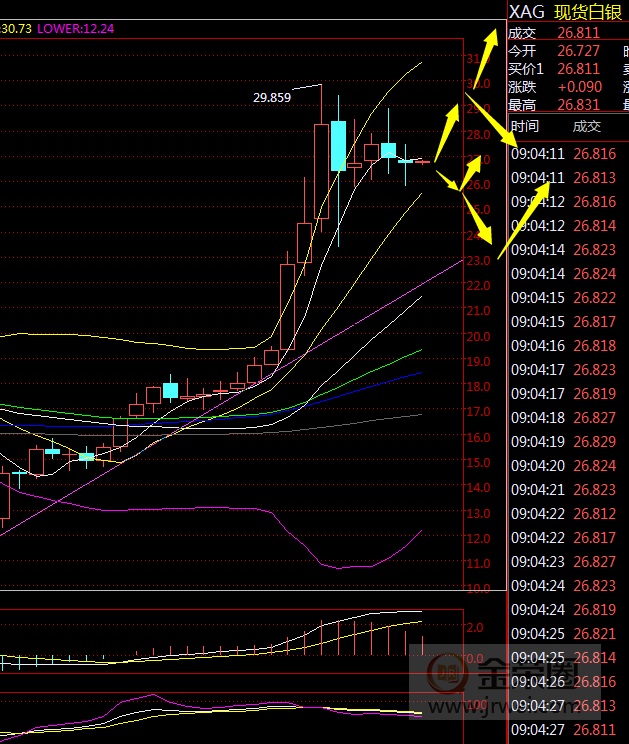629x744 pixels.
Task: Select the 09:04:26 tick row
Action: coord(564,681)
